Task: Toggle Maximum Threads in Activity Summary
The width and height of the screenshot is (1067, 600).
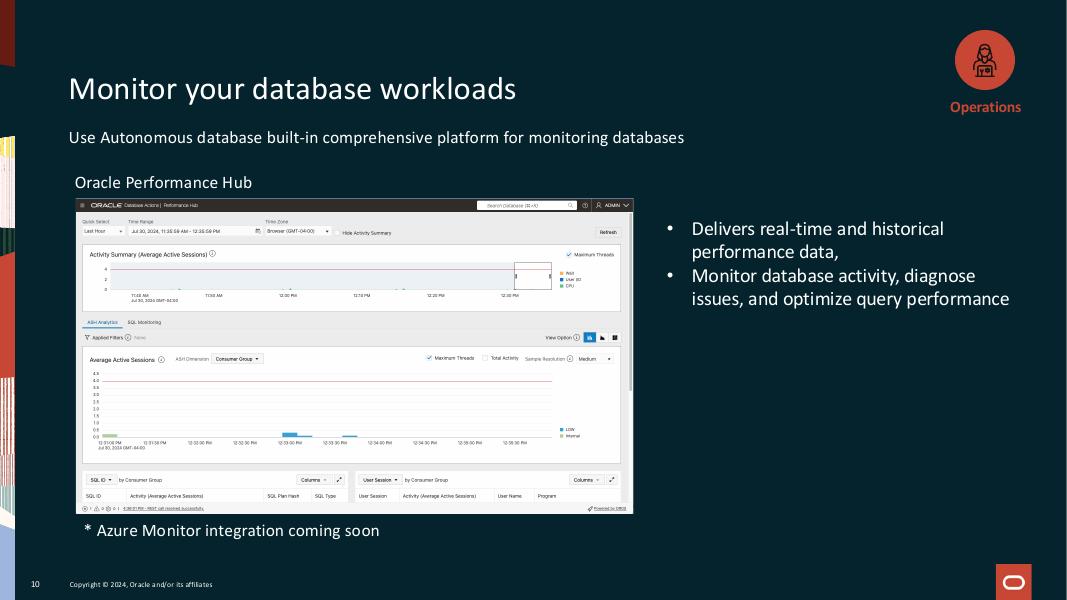Action: 569,254
